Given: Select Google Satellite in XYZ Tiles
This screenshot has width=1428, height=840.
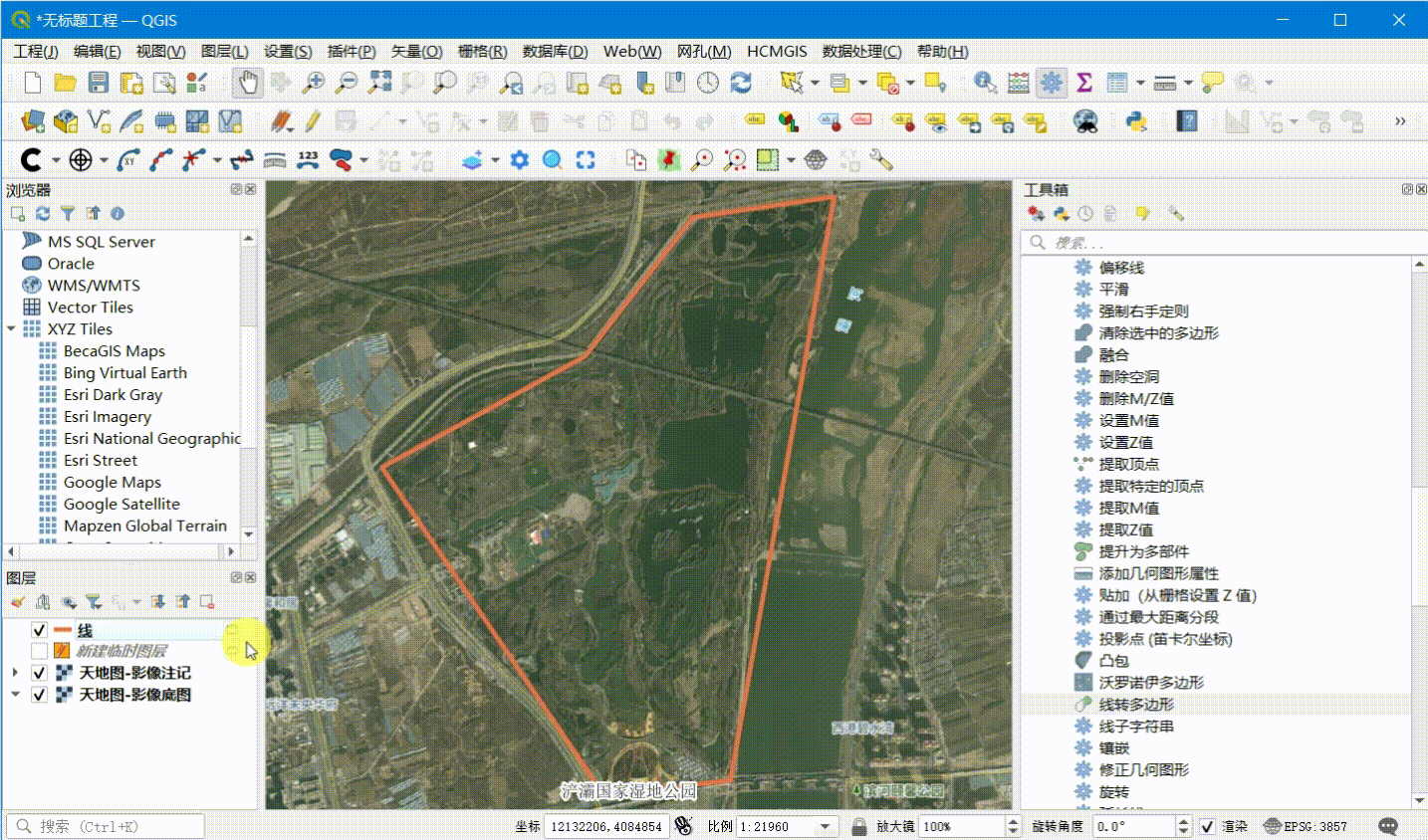Looking at the screenshot, I should click(x=121, y=504).
